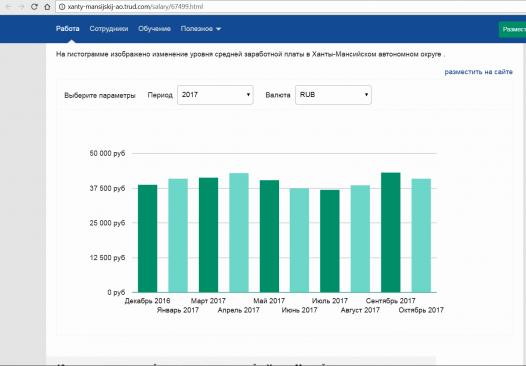Focus the address bar URL field
526x366 pixels.
[x=291, y=7]
